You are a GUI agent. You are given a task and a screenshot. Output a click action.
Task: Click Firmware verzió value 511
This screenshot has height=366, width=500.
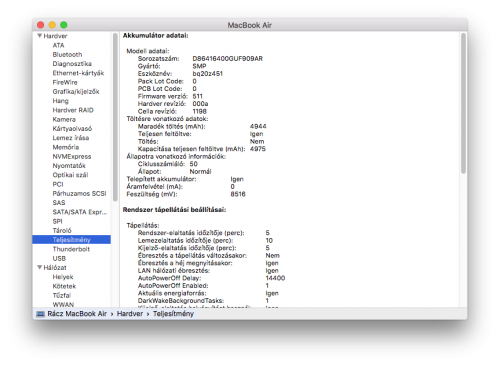pyautogui.click(x=197, y=96)
